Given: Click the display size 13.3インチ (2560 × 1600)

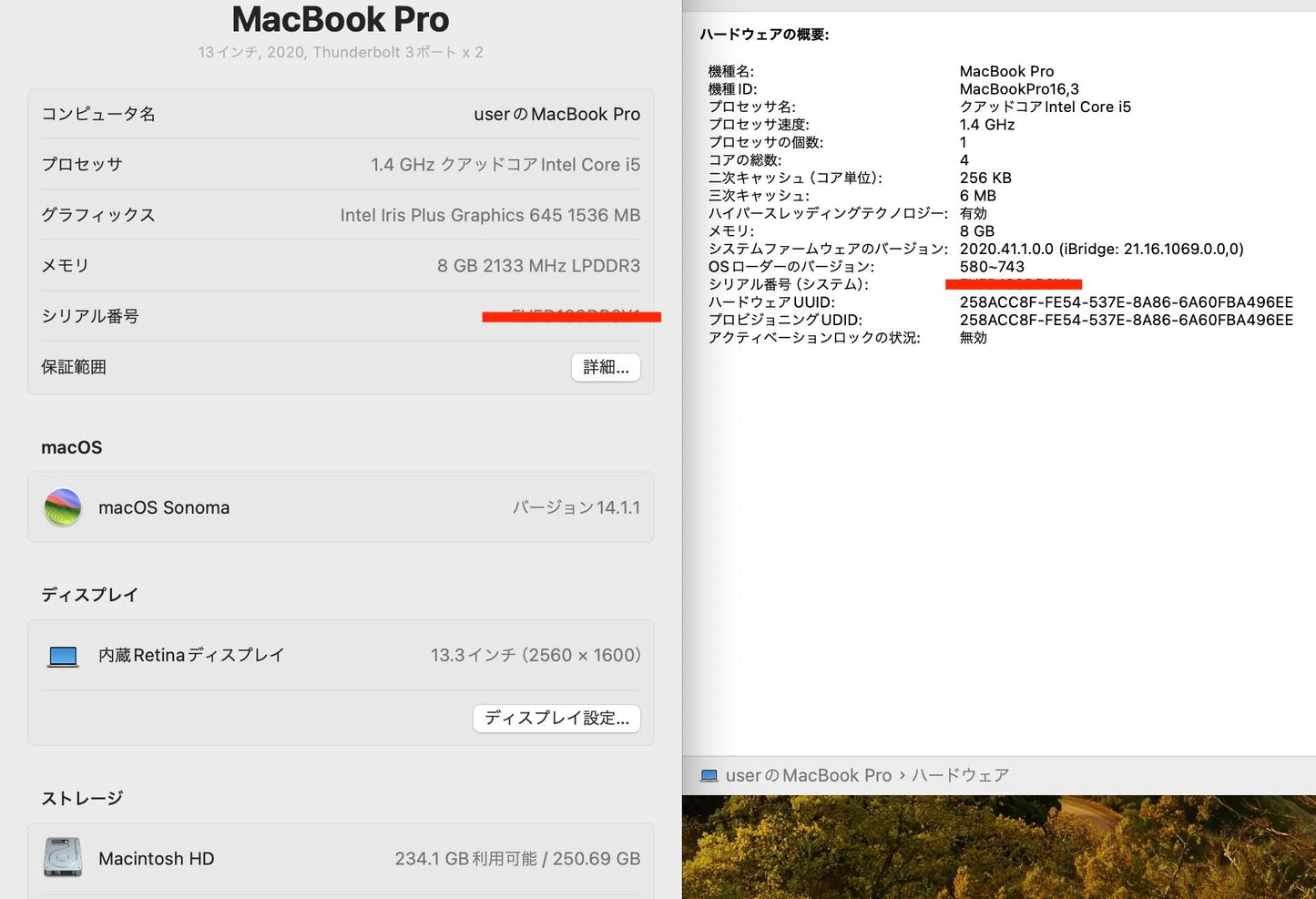Looking at the screenshot, I should [x=536, y=655].
